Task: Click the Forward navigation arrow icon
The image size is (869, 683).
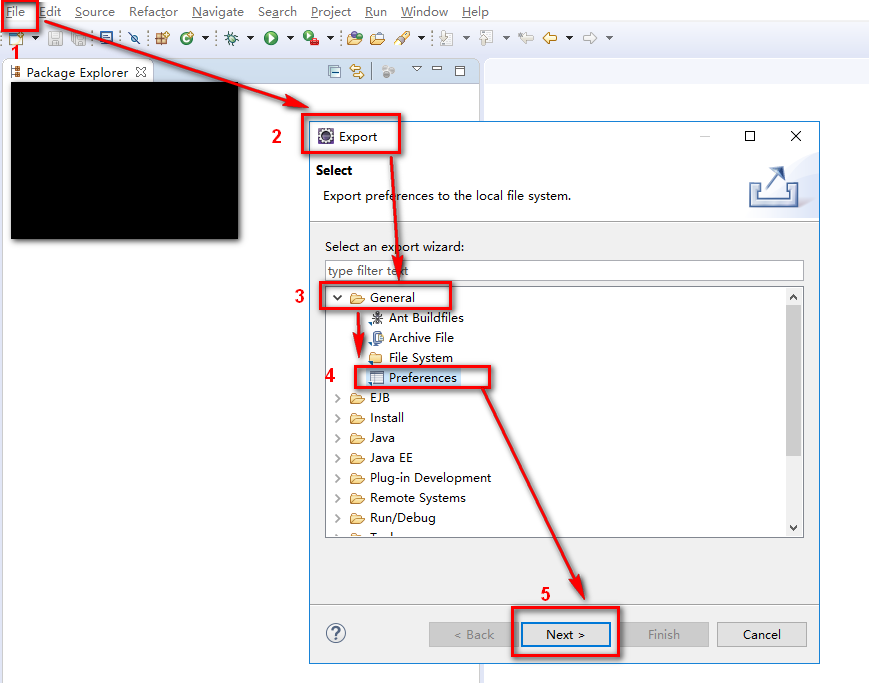Action: click(x=590, y=38)
